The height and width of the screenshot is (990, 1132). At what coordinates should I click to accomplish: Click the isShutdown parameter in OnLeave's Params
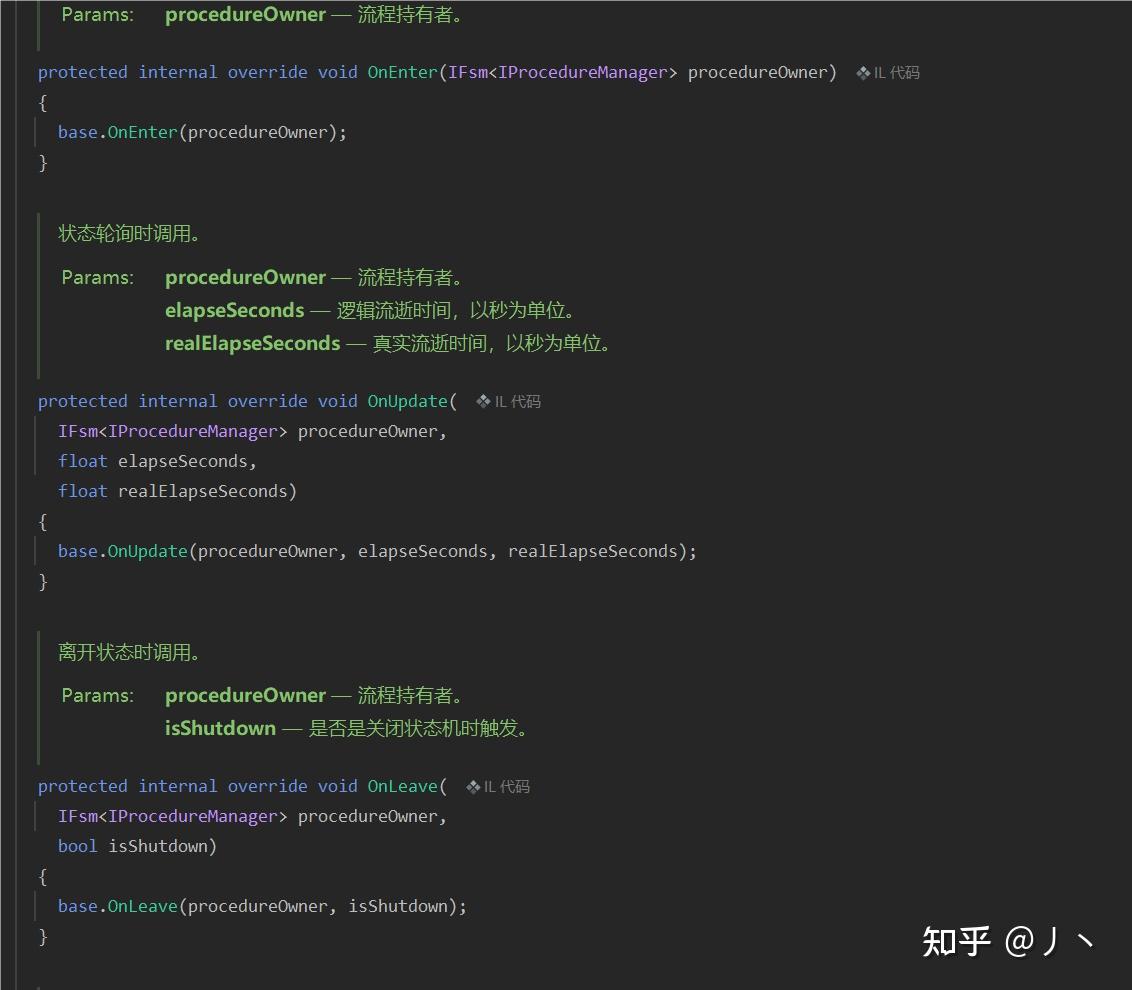click(220, 729)
